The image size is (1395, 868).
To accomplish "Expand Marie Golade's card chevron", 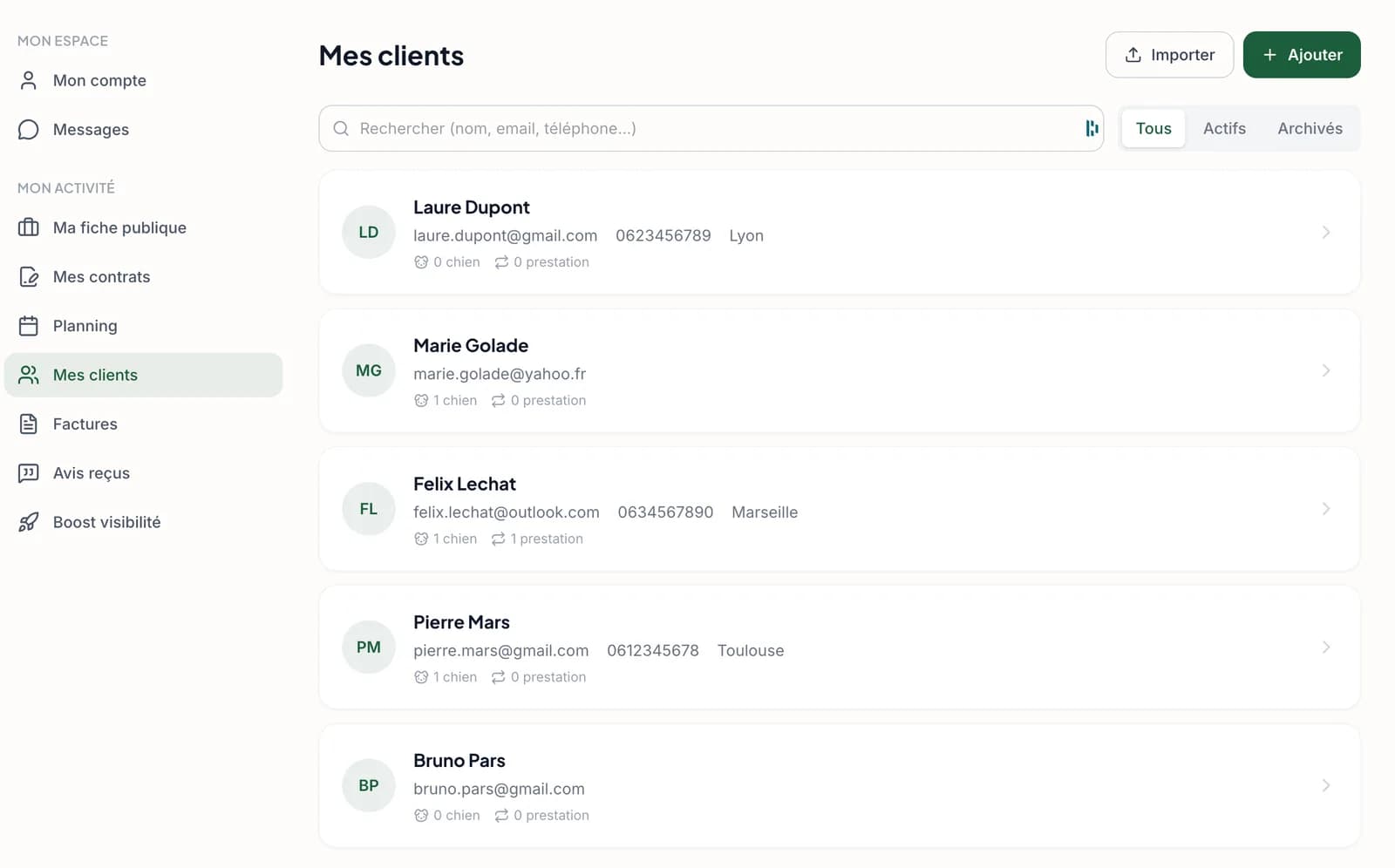I will point(1325,370).
